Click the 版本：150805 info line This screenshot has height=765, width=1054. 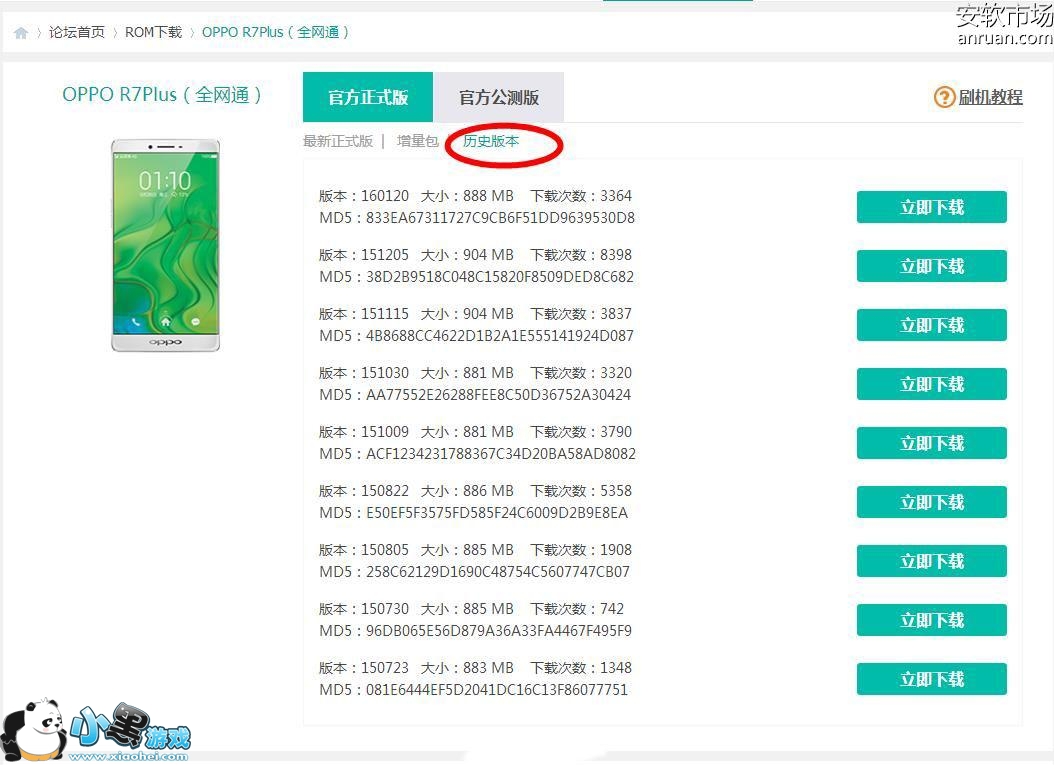475,550
